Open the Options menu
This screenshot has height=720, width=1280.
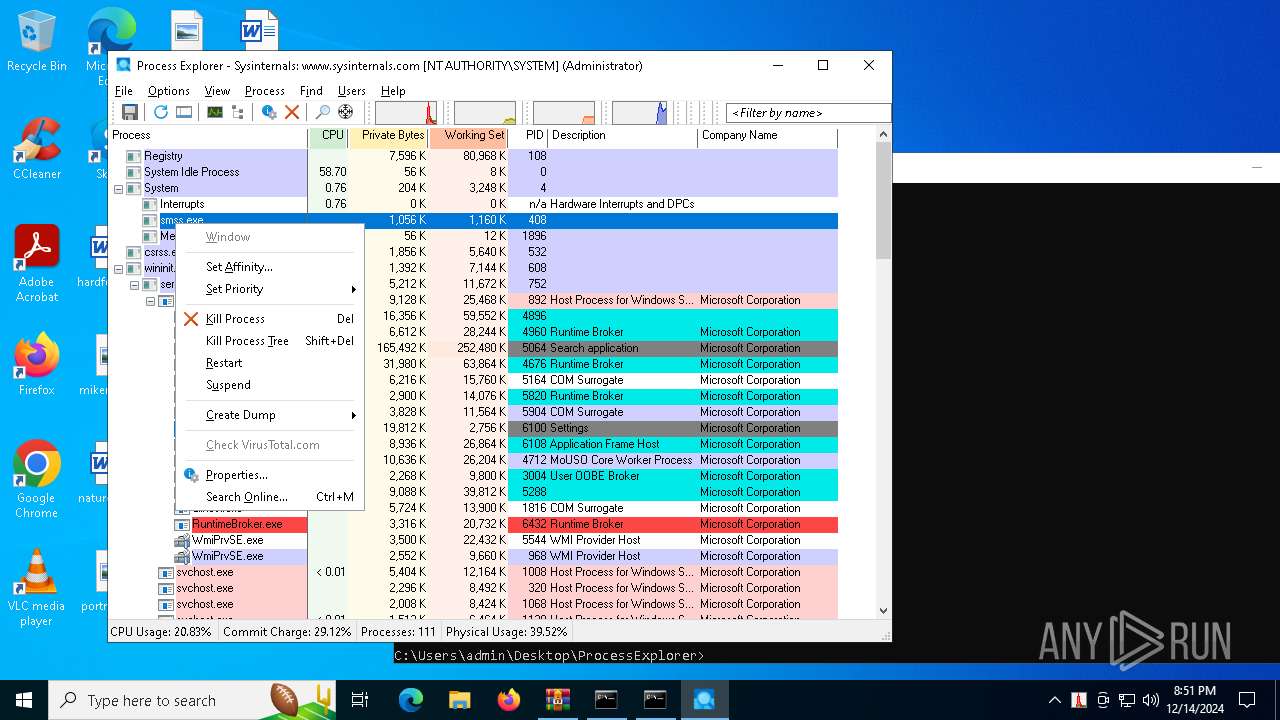pyautogui.click(x=169, y=91)
